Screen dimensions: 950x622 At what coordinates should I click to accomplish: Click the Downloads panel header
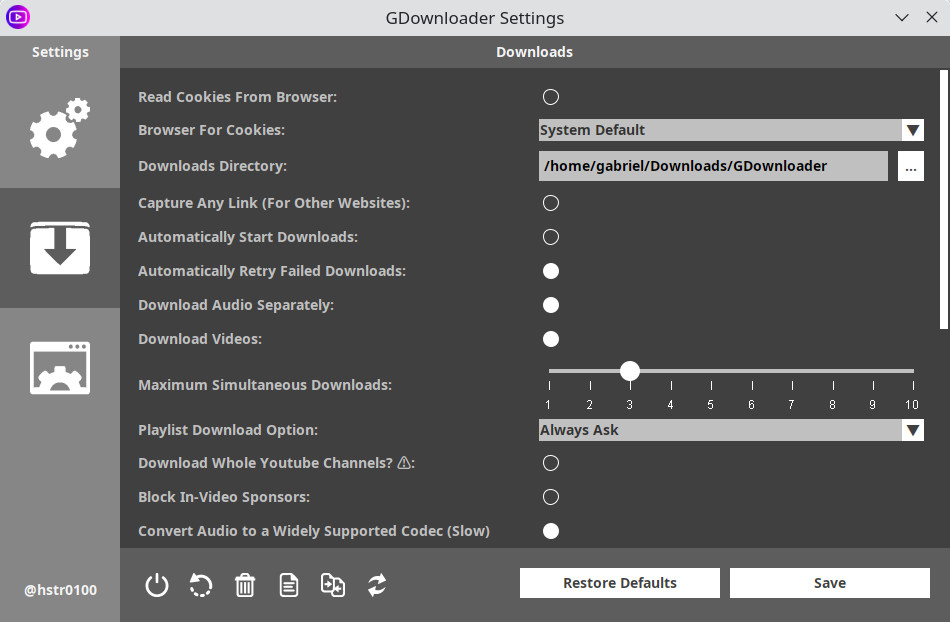(534, 52)
